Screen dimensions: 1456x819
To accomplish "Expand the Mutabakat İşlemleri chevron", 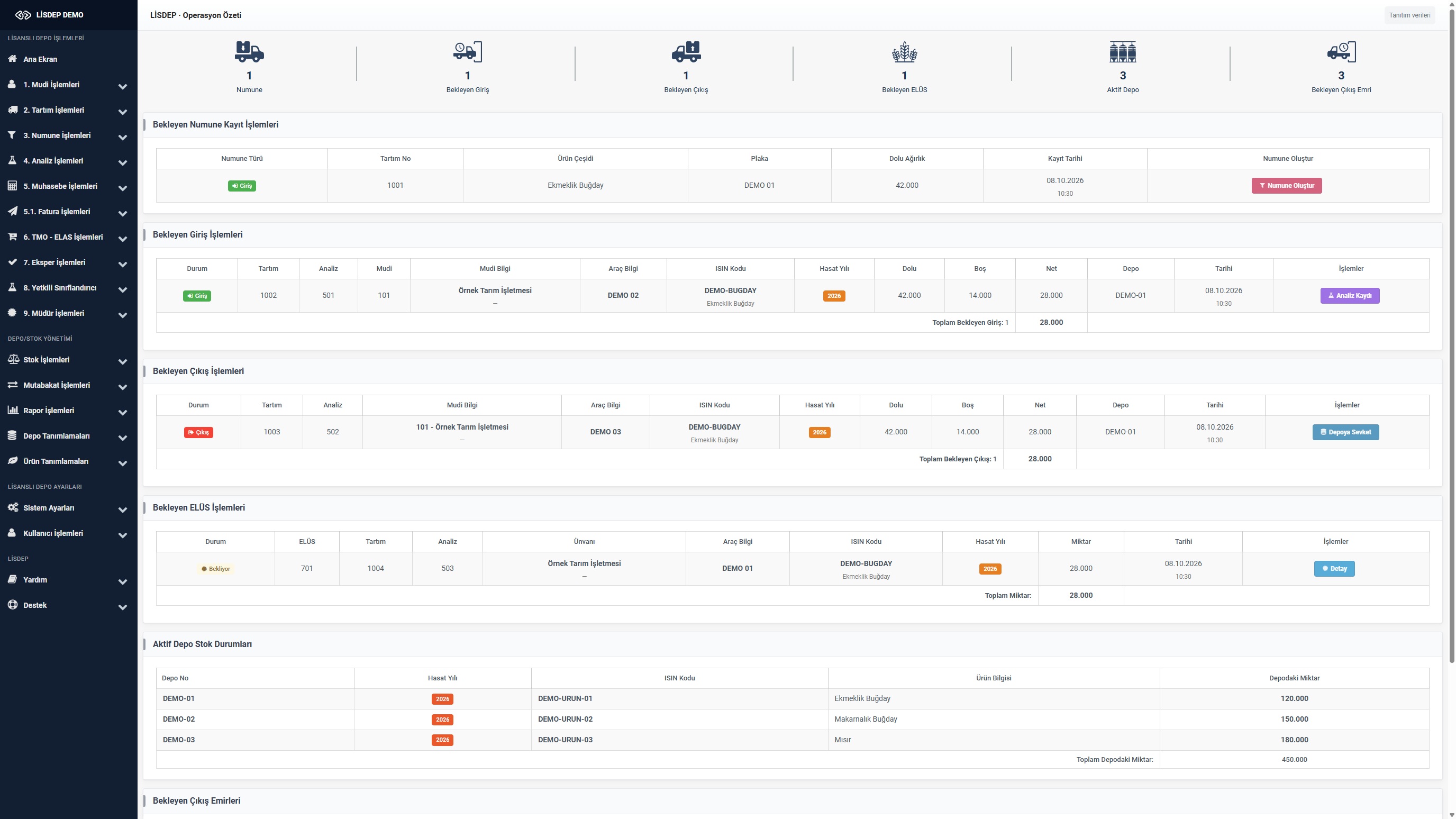I will 123,388.
